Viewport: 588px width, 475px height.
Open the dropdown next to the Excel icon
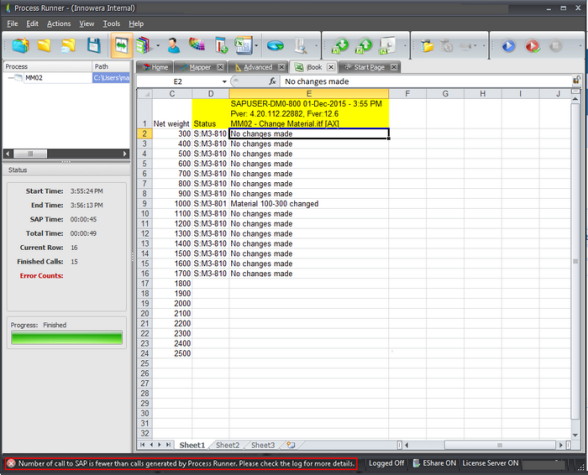point(256,46)
